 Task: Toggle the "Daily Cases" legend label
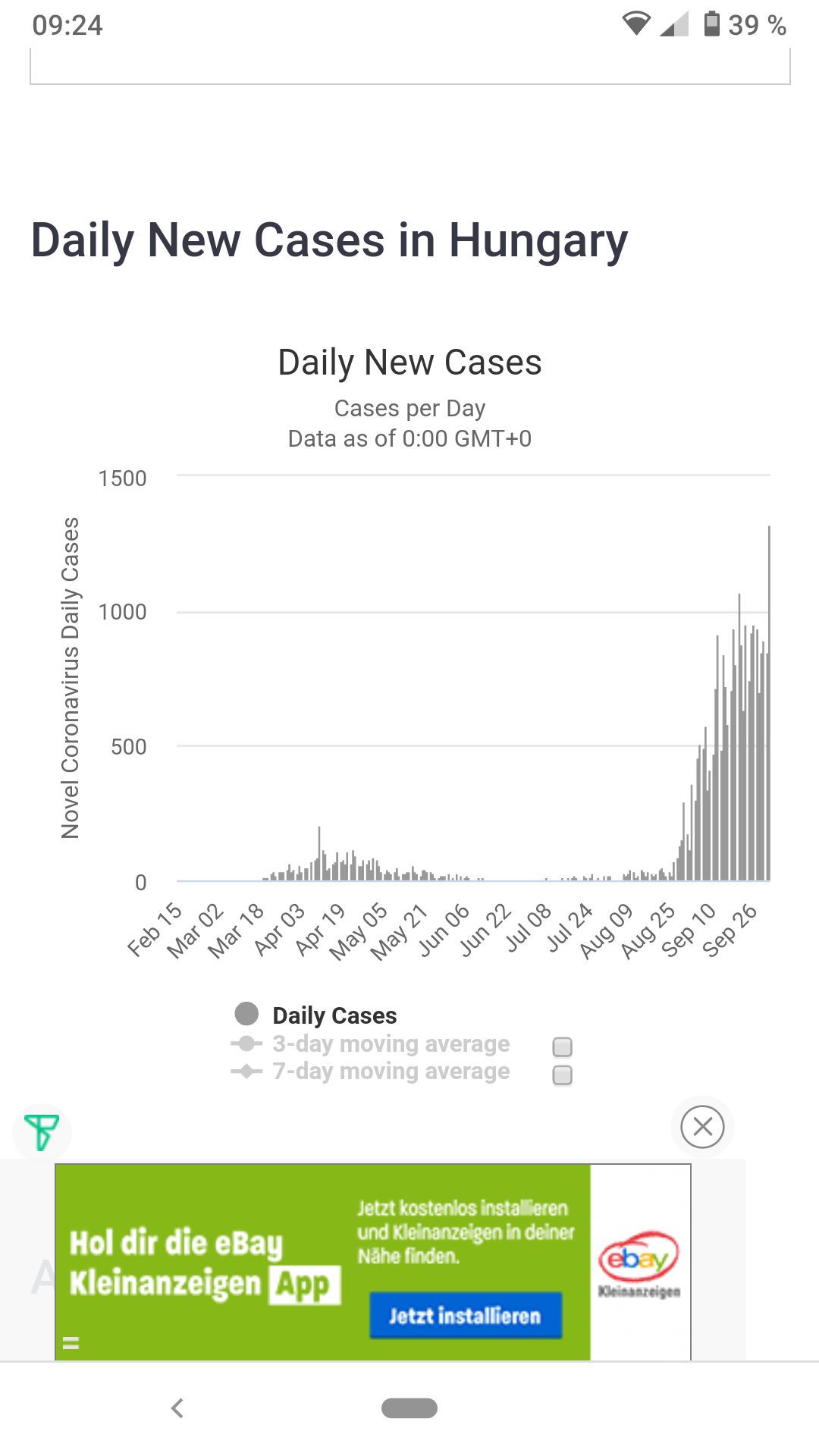[334, 1015]
